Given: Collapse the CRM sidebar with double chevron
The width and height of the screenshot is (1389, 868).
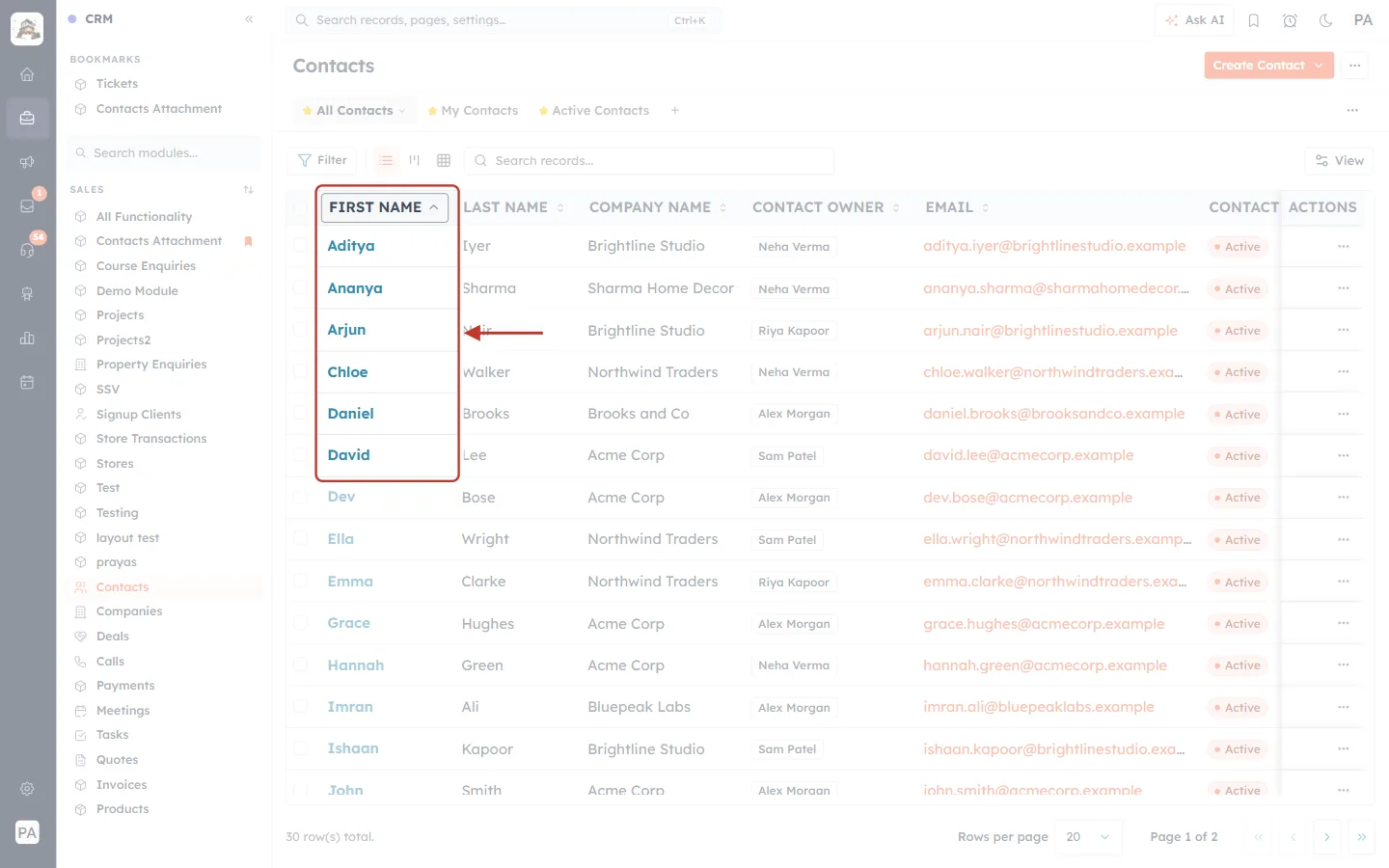Looking at the screenshot, I should click(x=249, y=19).
